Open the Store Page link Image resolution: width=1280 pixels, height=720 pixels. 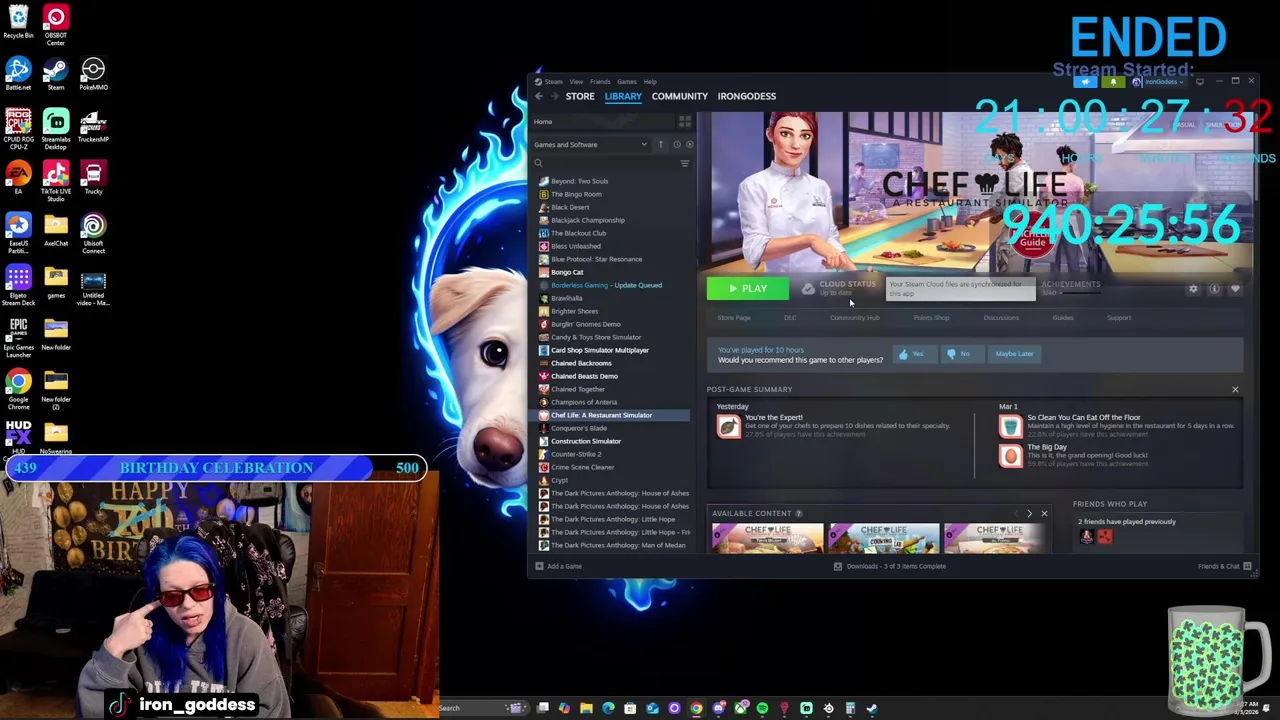click(x=734, y=318)
